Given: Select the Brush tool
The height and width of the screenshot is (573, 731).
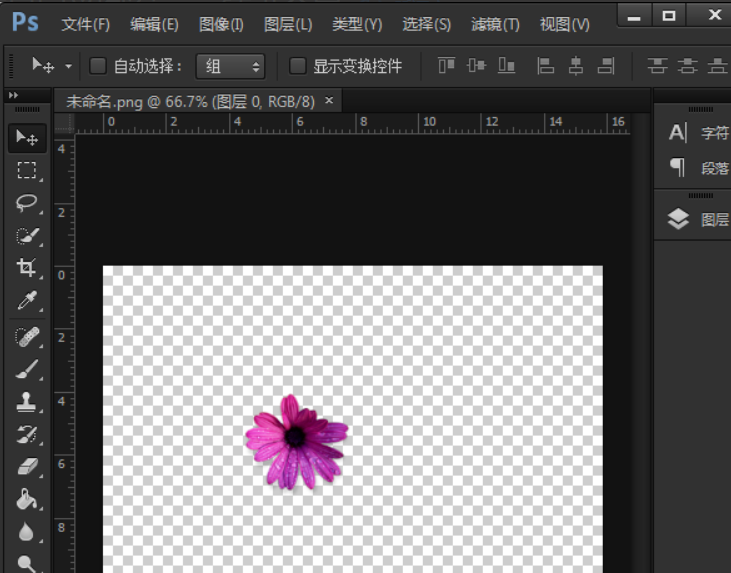Looking at the screenshot, I should click(x=27, y=369).
